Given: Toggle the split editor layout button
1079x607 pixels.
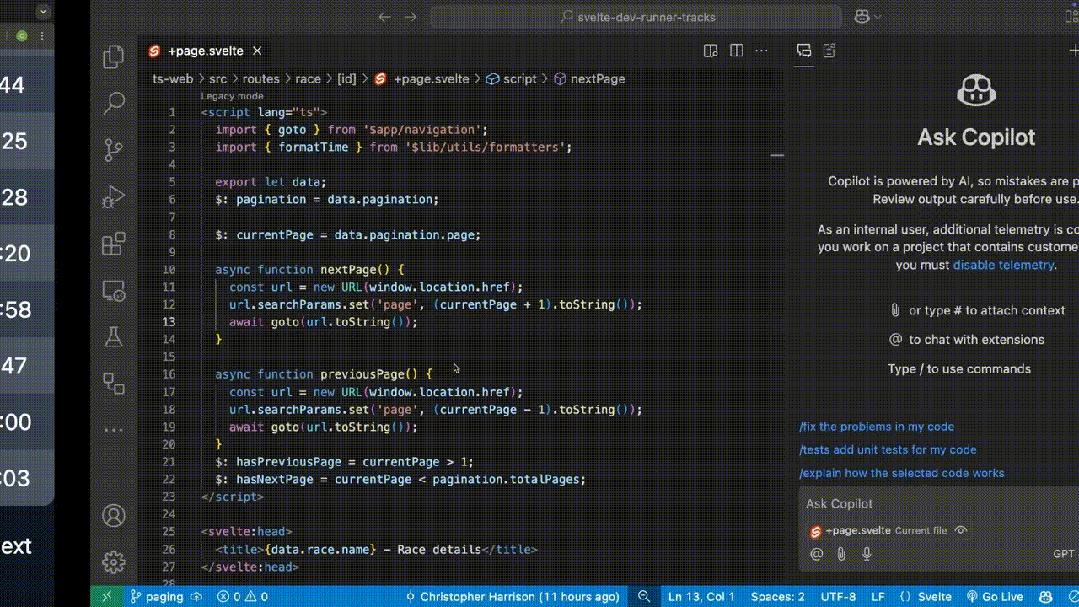Looking at the screenshot, I should [x=736, y=51].
